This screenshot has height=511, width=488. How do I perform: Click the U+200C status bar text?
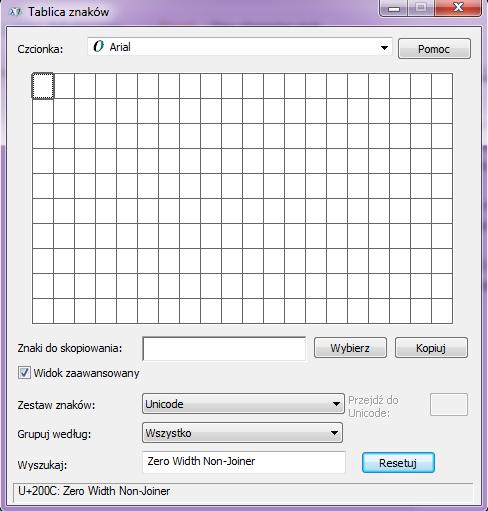point(94,491)
